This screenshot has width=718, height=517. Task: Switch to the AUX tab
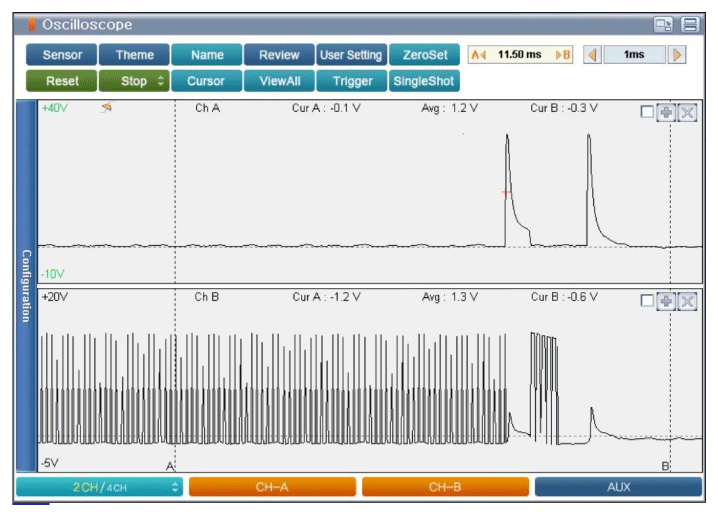(x=618, y=487)
